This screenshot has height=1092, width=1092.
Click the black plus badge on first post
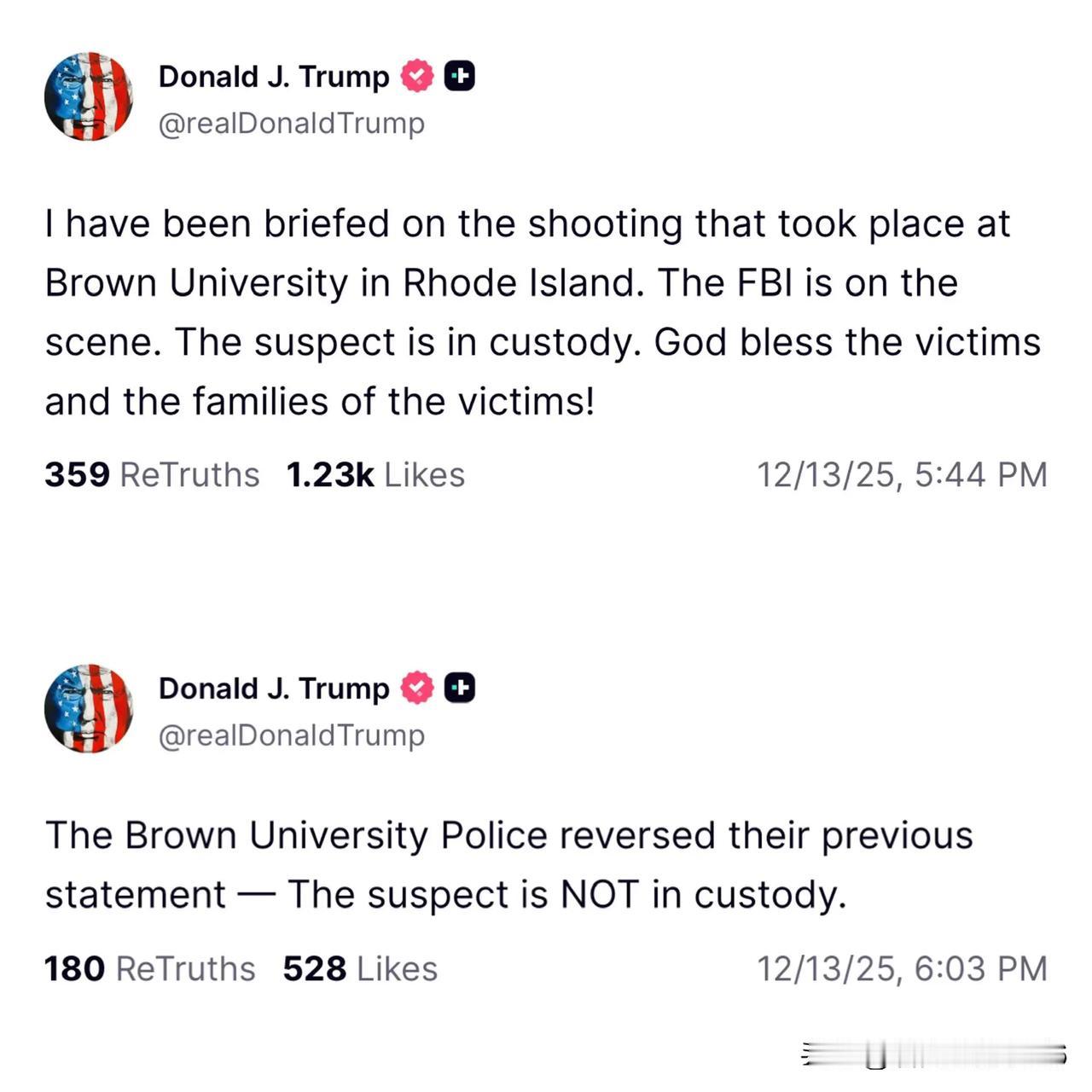[460, 77]
